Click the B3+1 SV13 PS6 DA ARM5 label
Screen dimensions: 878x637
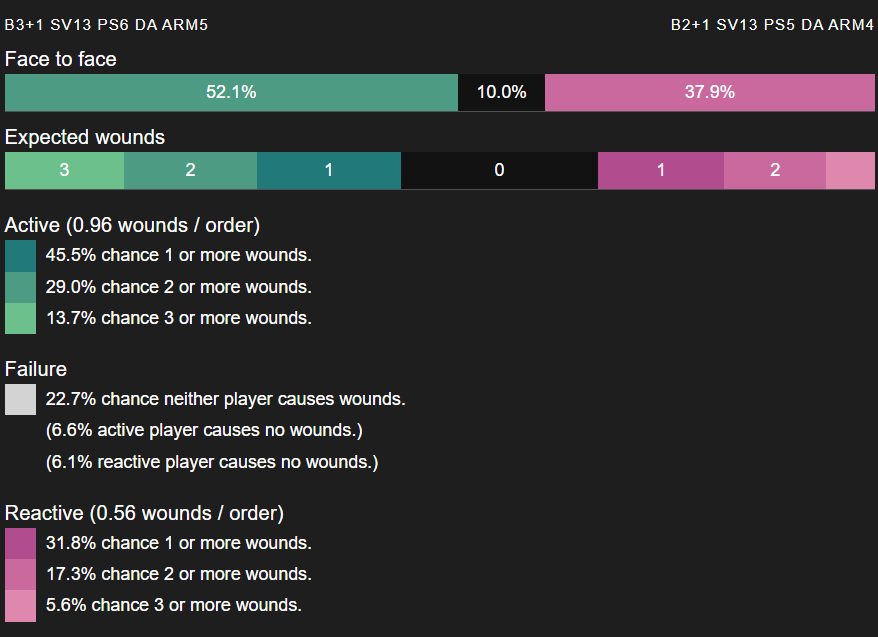tap(106, 25)
